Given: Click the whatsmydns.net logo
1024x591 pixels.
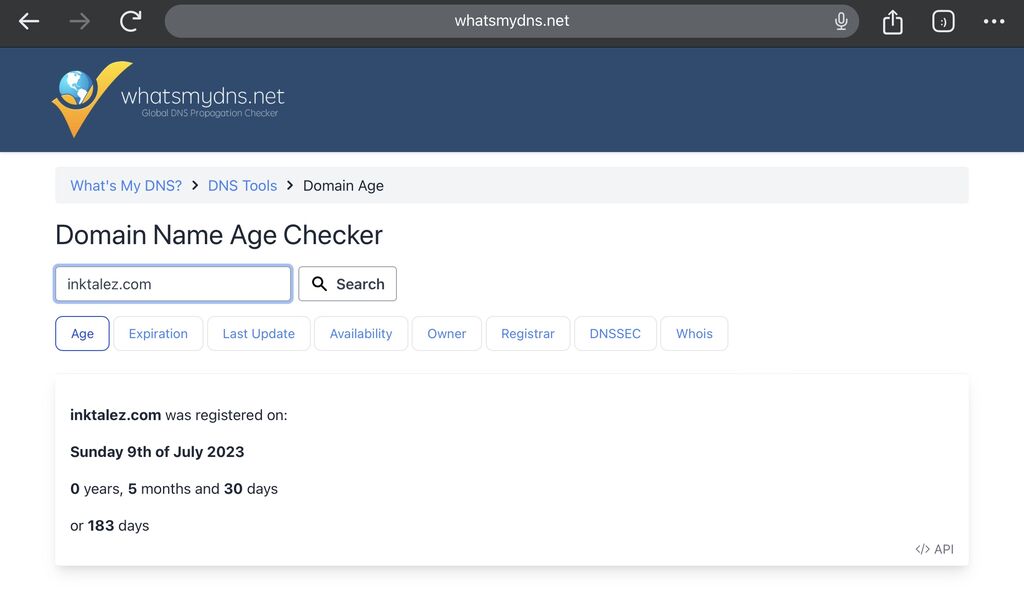Looking at the screenshot, I should pos(168,99).
